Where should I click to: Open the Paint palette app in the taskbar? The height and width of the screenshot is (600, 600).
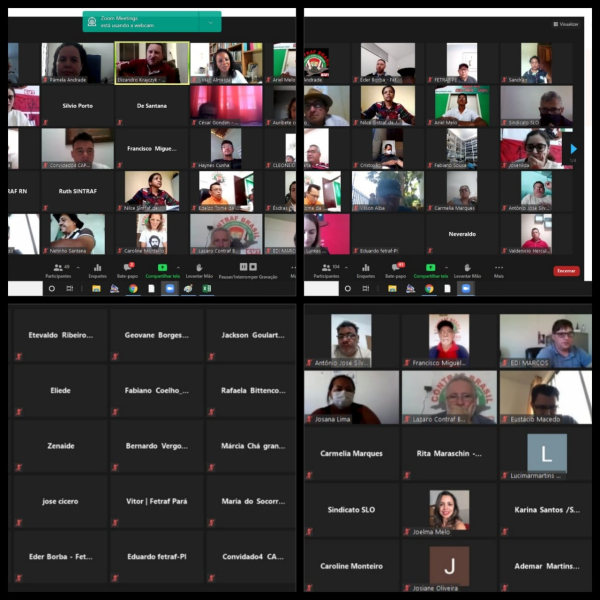point(188,289)
